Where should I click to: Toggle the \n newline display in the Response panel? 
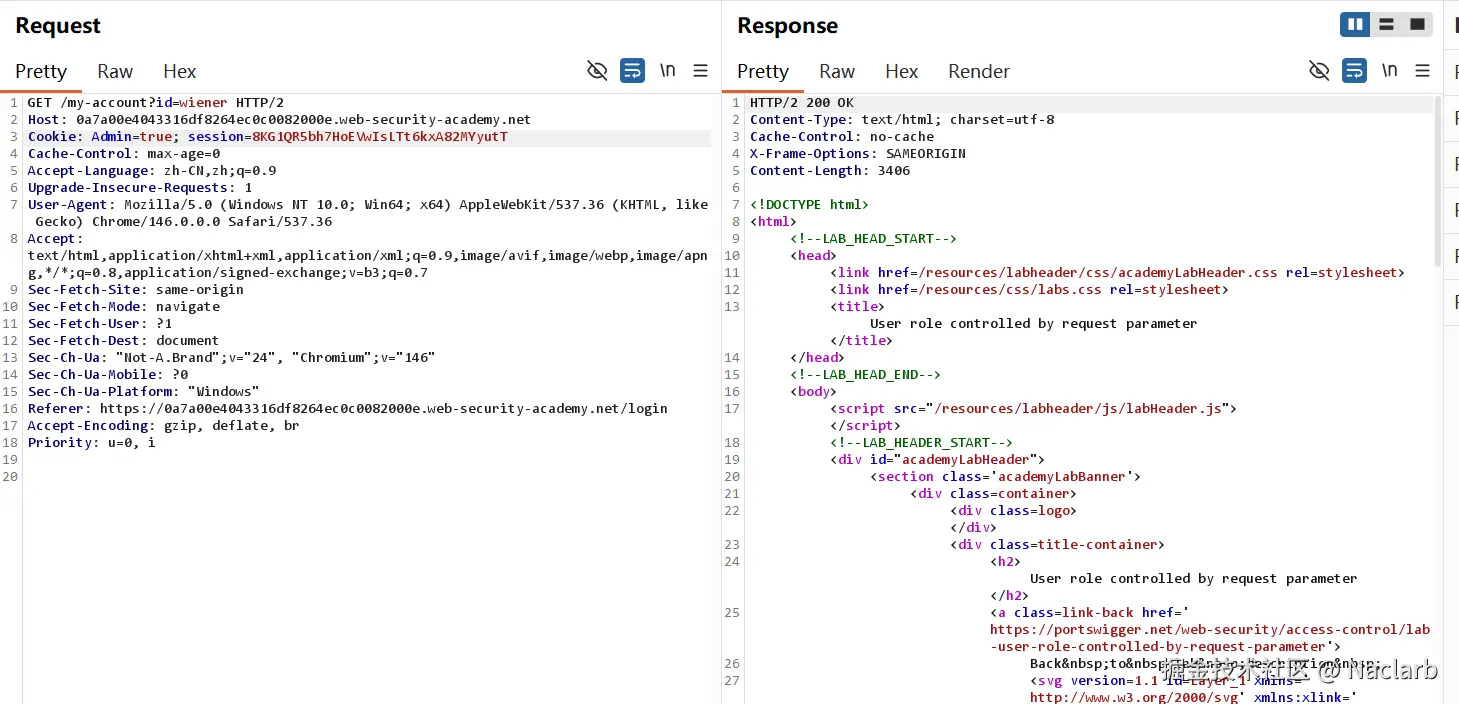(1389, 70)
